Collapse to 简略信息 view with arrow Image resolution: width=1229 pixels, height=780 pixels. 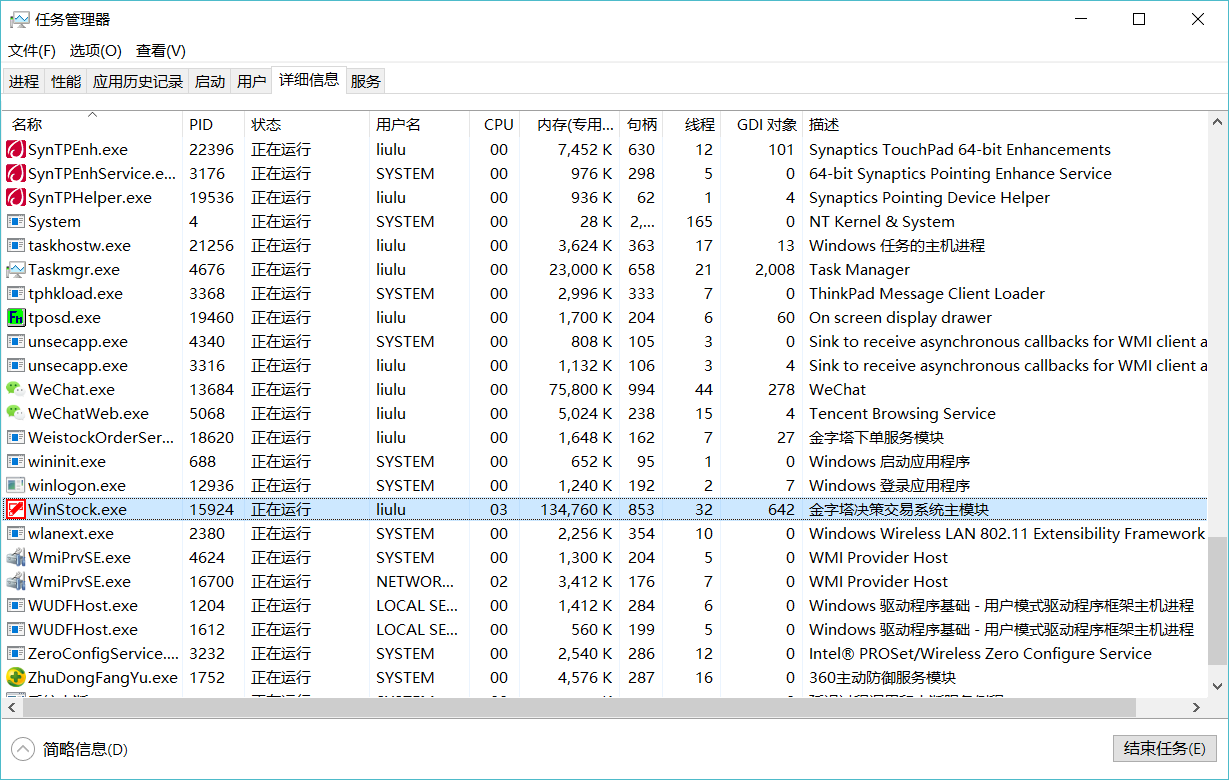tap(22, 749)
